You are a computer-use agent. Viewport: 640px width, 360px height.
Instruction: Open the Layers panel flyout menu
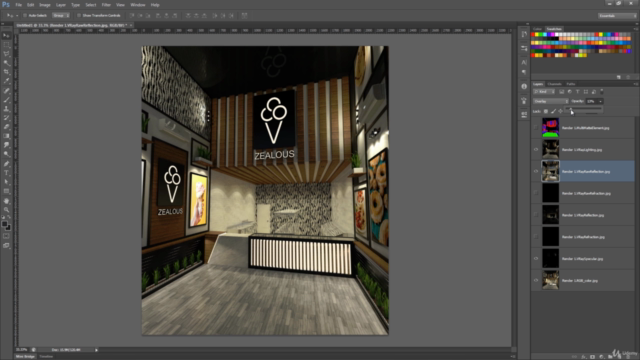pos(636,84)
